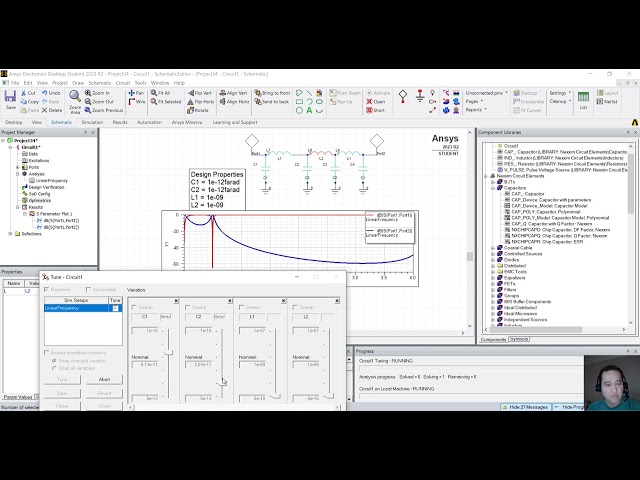This screenshot has height=480, width=640.
Task: Click the Flip Horiz icon
Action: [191, 102]
